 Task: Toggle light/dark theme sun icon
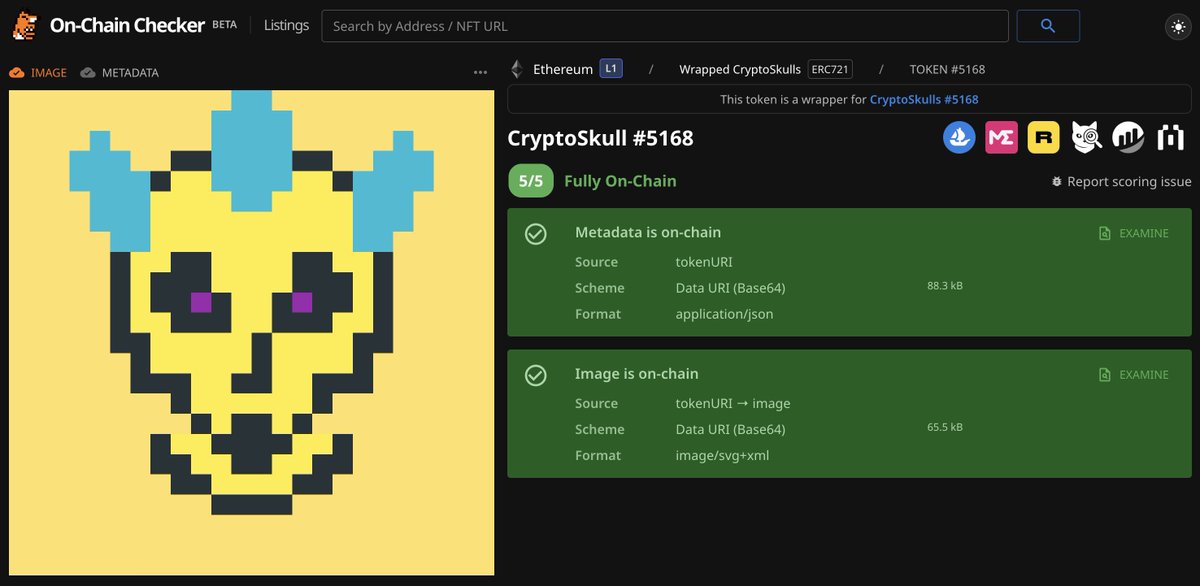(x=1177, y=27)
